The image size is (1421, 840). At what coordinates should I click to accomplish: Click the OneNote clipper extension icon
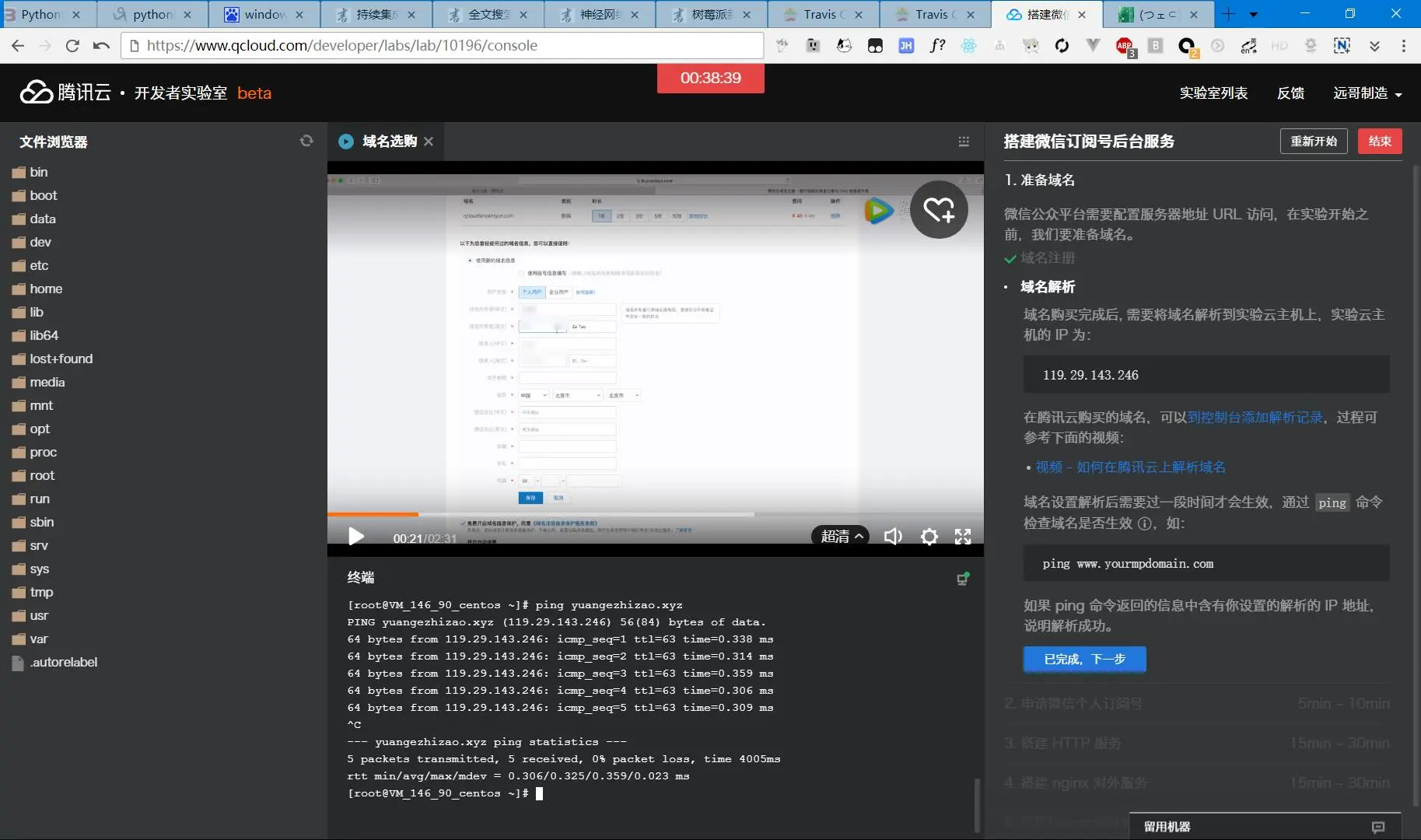click(1342, 46)
